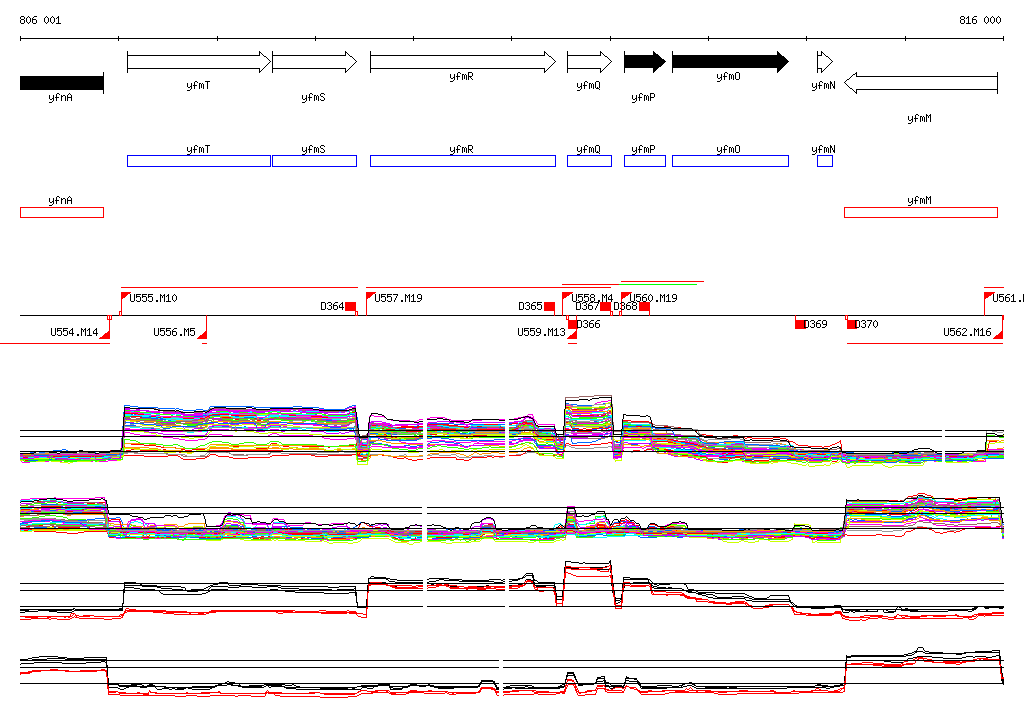Select the blue yfmS segment box
Viewport: 1024px width, 714px height.
315,161
